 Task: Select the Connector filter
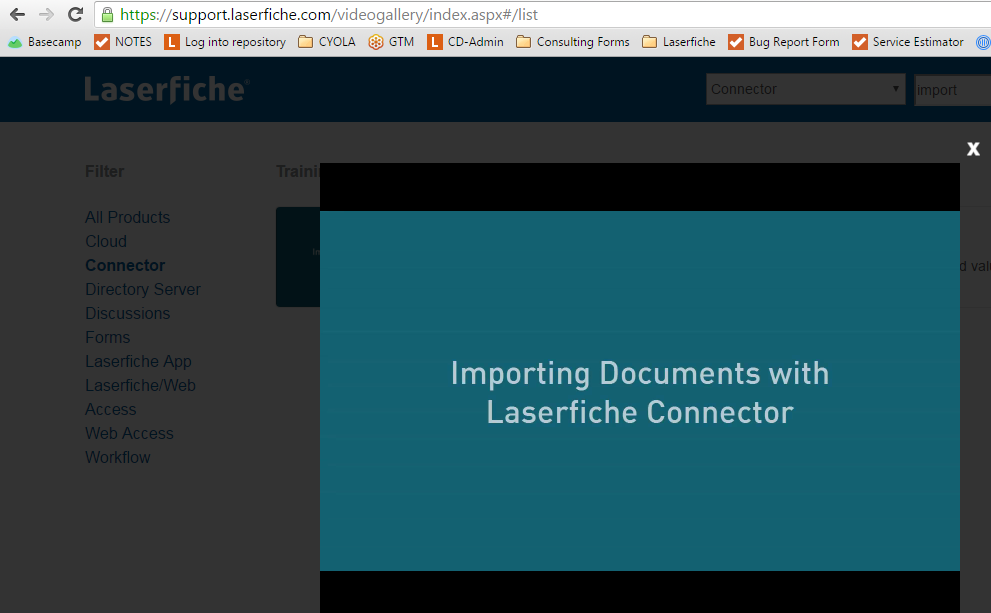coord(125,265)
